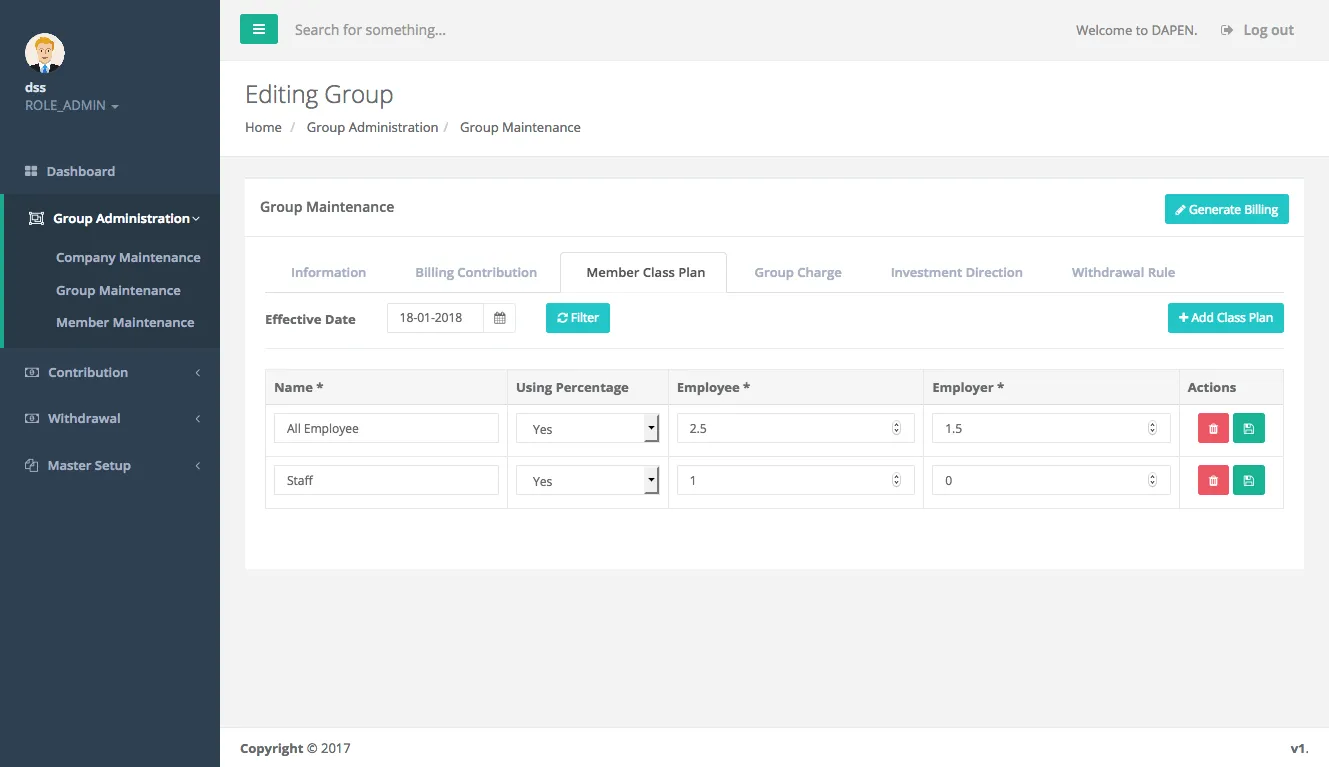Click the Effective Date input field
The width and height of the screenshot is (1329, 767).
(435, 318)
